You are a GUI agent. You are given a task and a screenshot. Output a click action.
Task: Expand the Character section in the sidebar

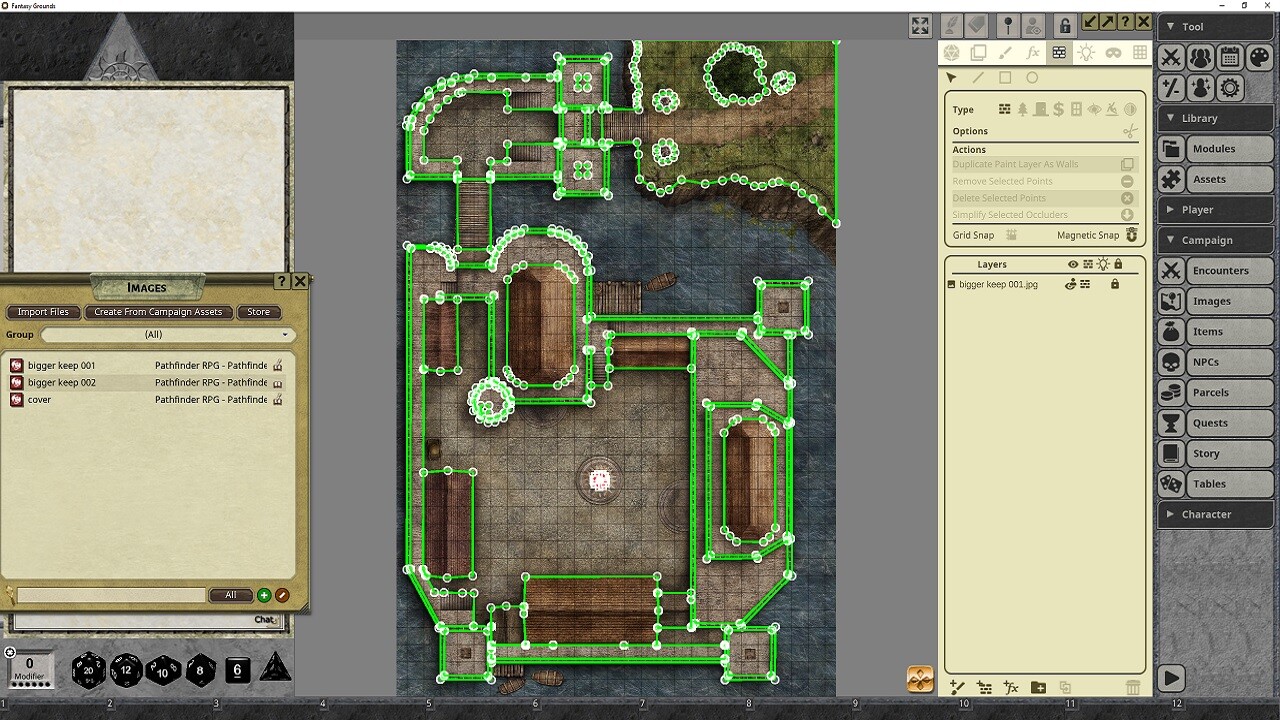pyautogui.click(x=1208, y=514)
